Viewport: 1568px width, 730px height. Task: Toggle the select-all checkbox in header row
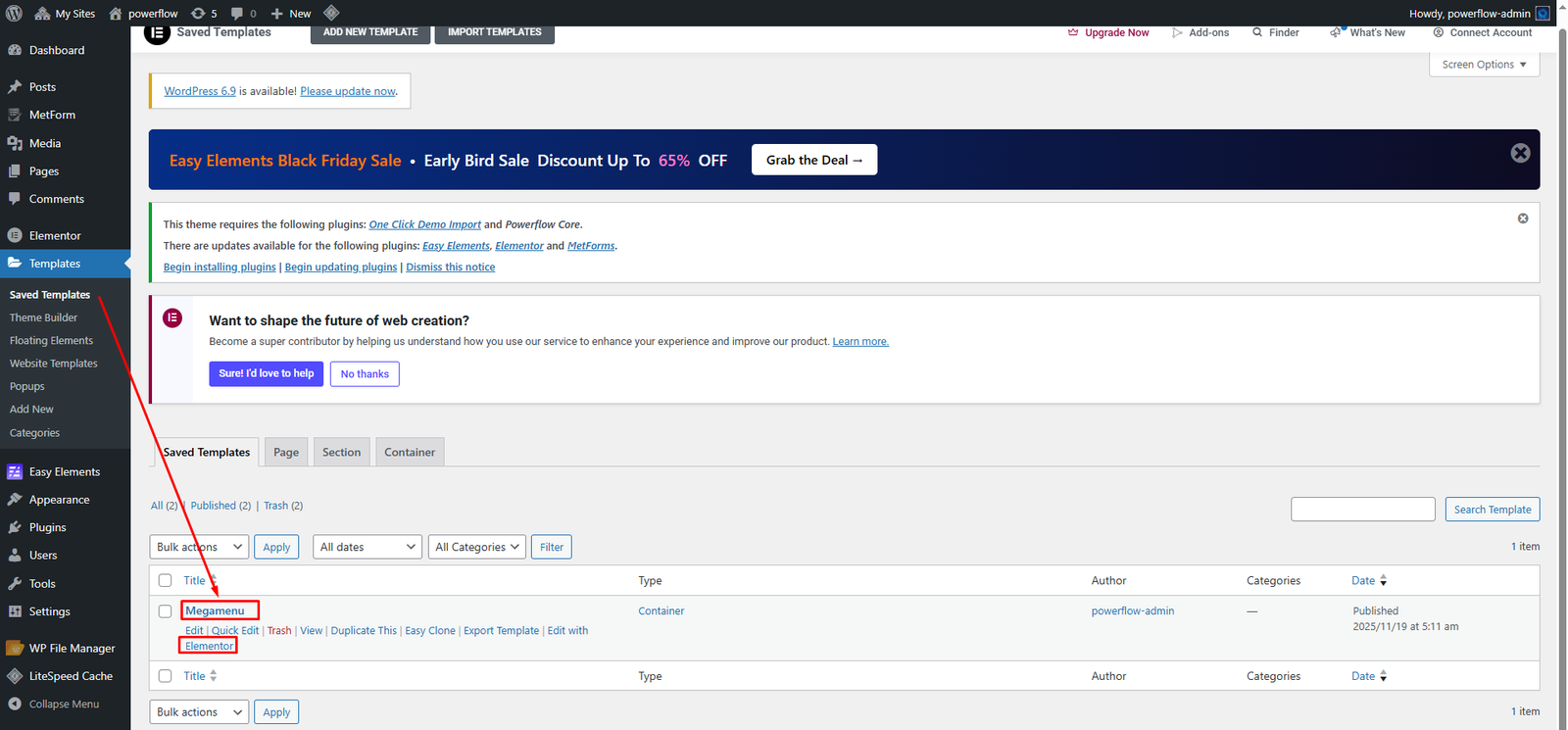tap(165, 581)
